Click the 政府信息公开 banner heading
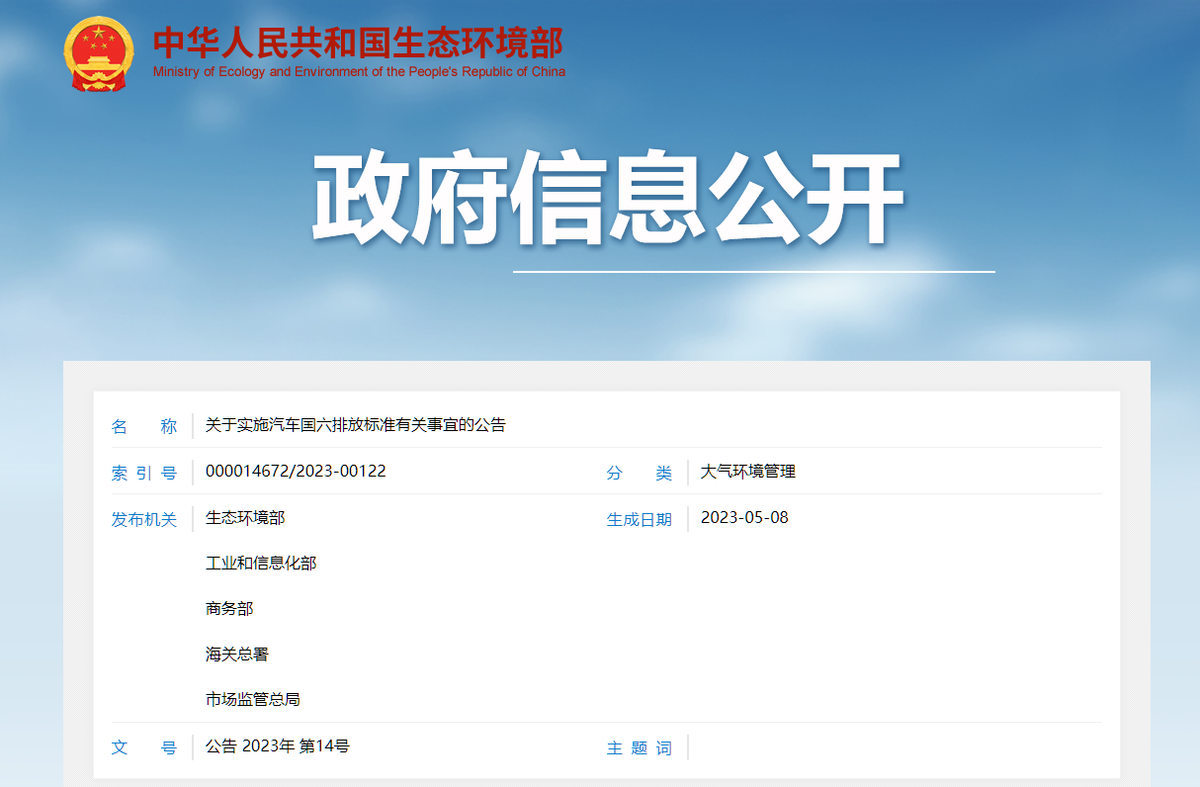The image size is (1200, 787). click(609, 198)
